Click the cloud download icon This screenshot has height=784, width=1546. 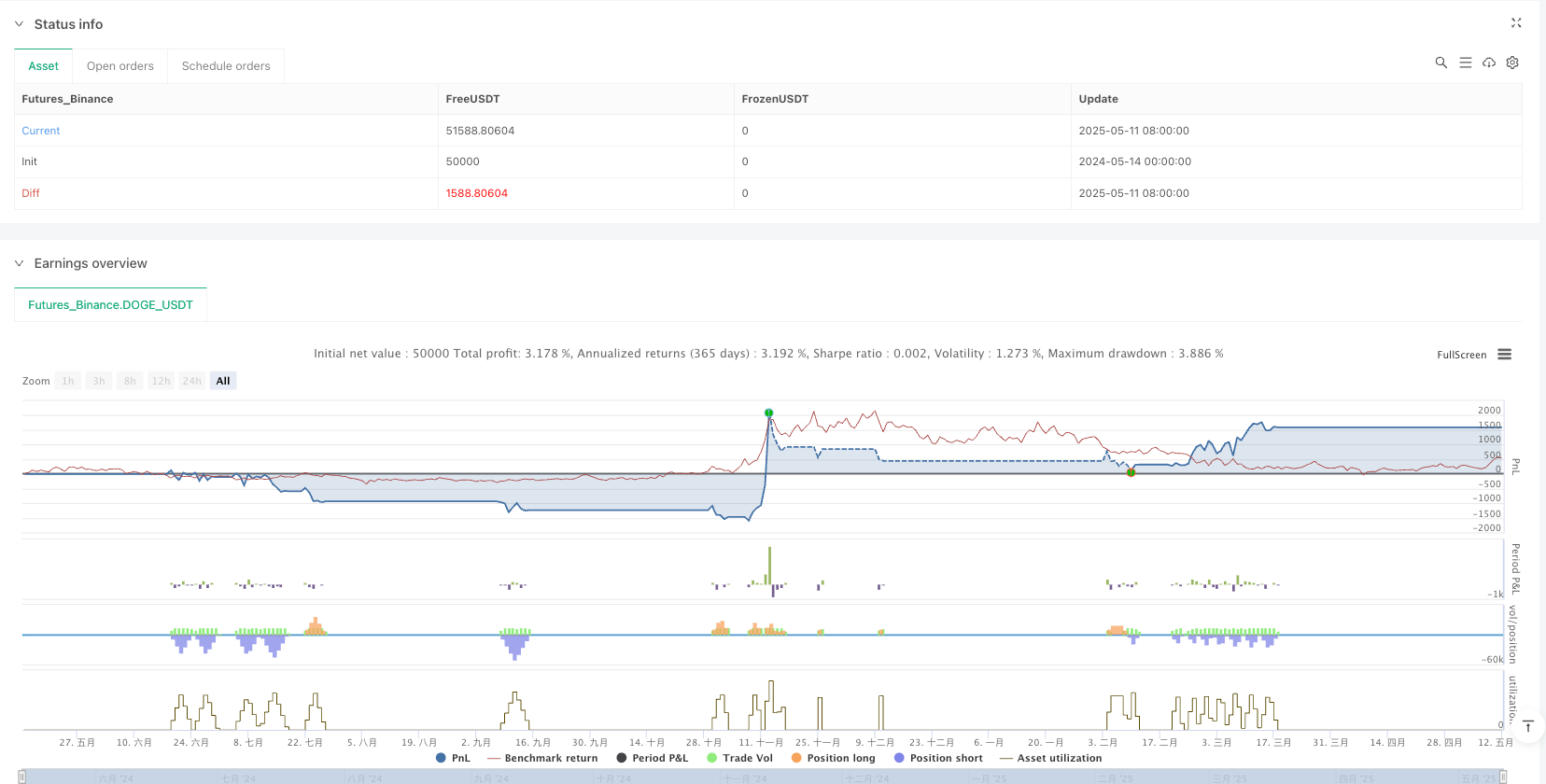[1489, 63]
